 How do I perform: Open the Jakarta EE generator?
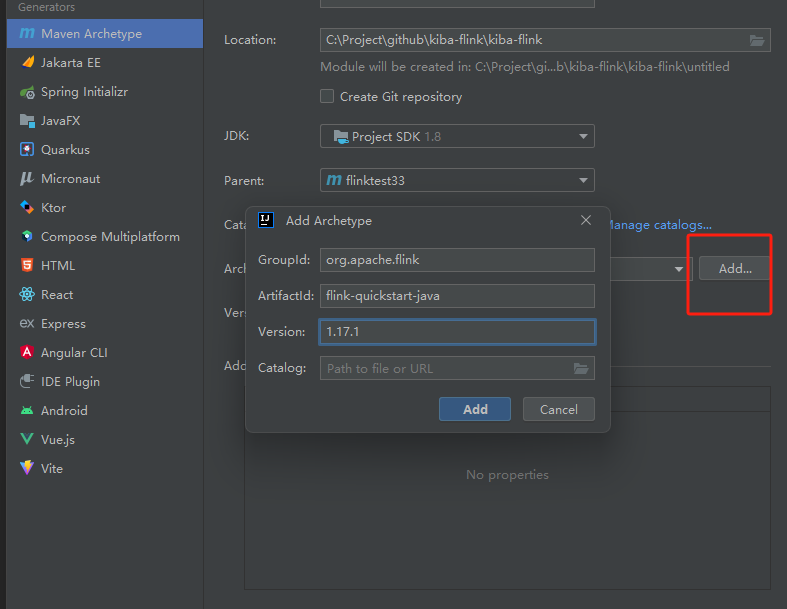tap(105, 62)
